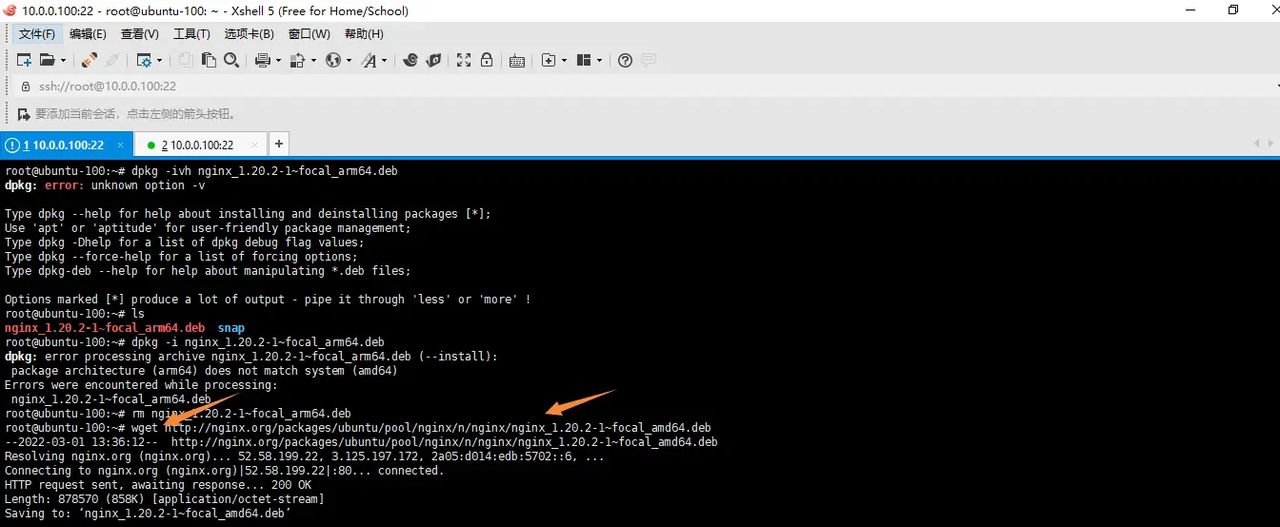Image resolution: width=1280 pixels, height=527 pixels.
Task: Switch to tab 1 10.0.0.100:22
Action: coord(66,145)
